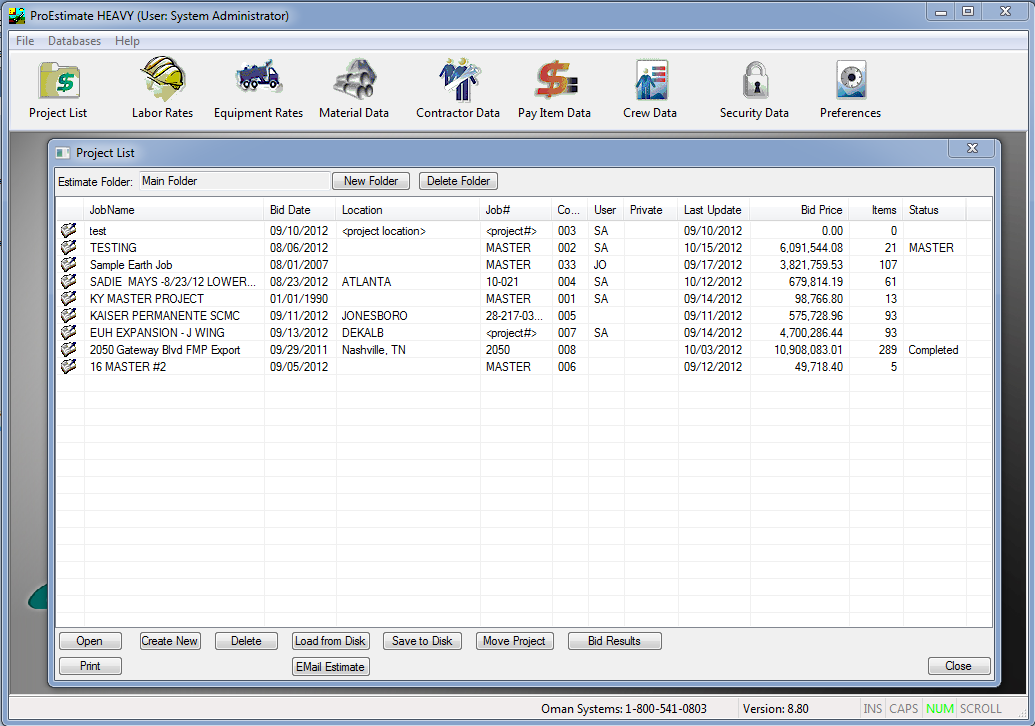1035x726 pixels.
Task: Click bid price 10,908,083.01
Action: point(809,350)
